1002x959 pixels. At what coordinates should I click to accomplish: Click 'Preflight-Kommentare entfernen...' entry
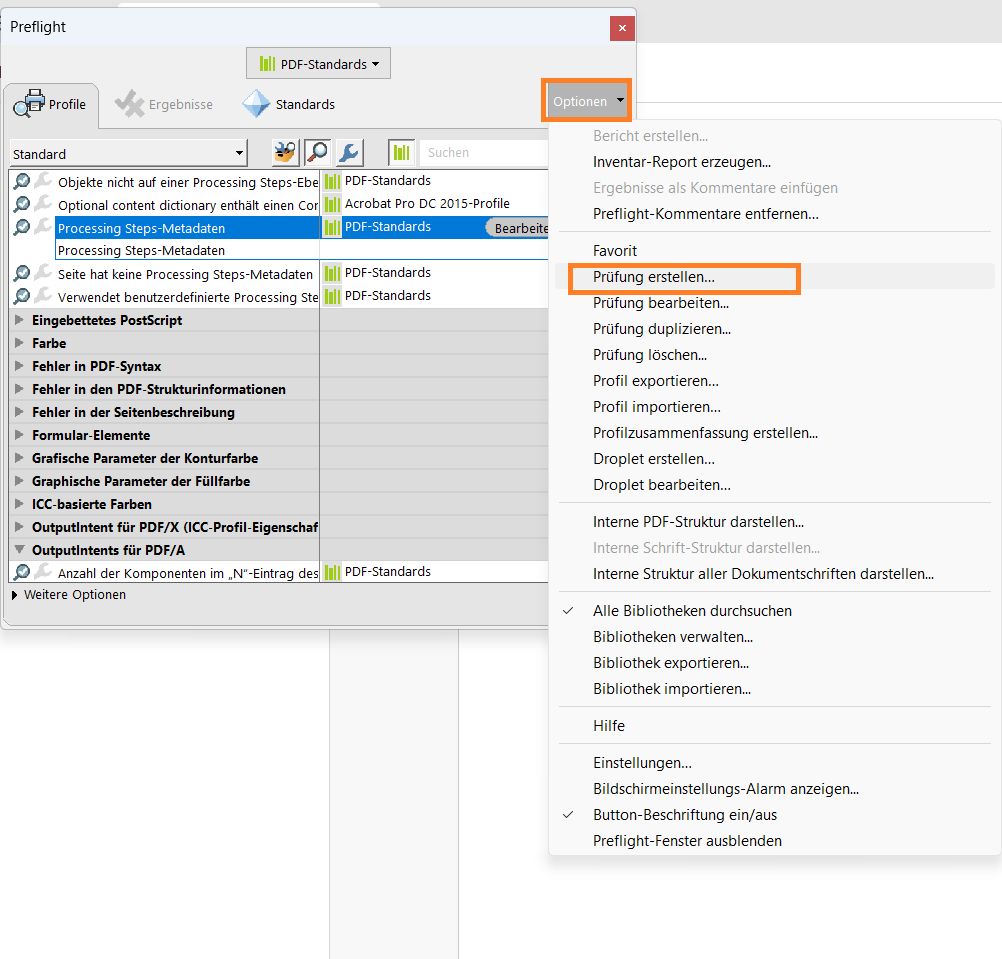(x=705, y=214)
